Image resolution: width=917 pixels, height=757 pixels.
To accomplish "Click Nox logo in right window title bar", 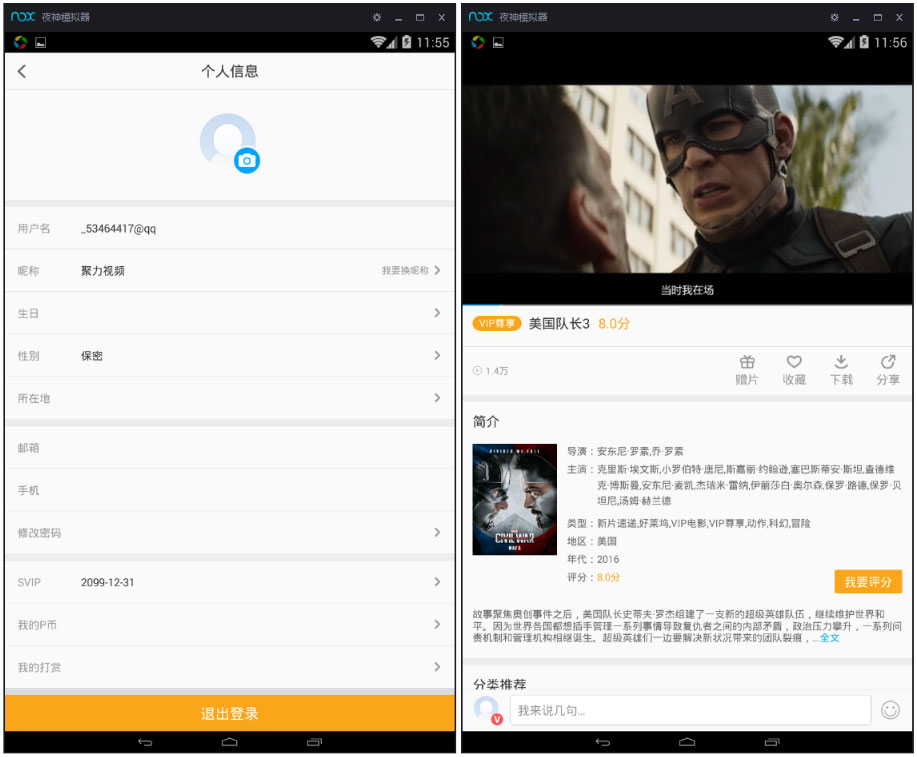I will [x=481, y=16].
